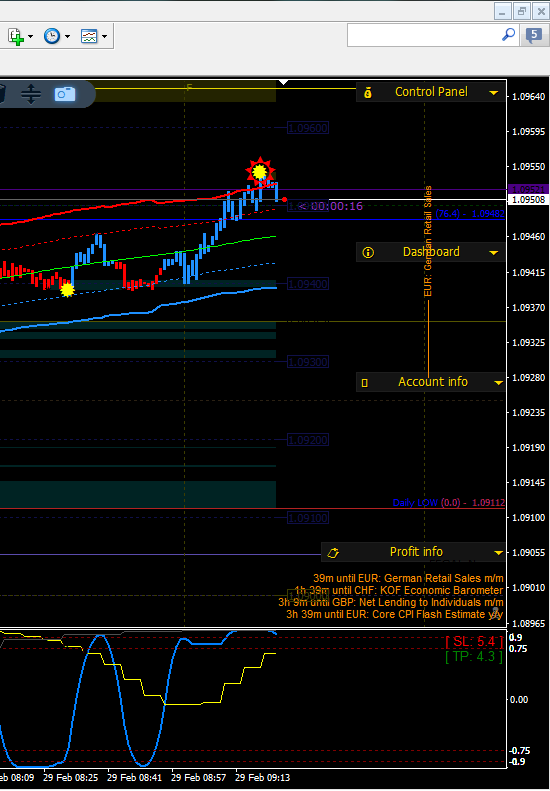Open the Control Panel header
The width and height of the screenshot is (550, 791).
pyautogui.click(x=430, y=92)
